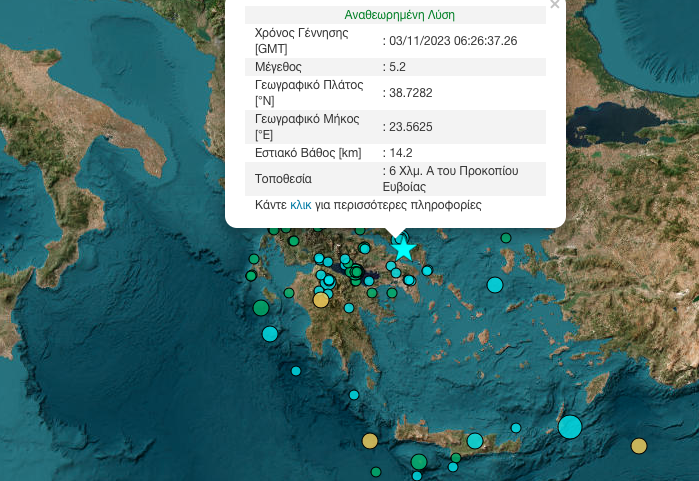The image size is (699, 481).
Task: Close the earthquake info popup
Action: point(555,5)
